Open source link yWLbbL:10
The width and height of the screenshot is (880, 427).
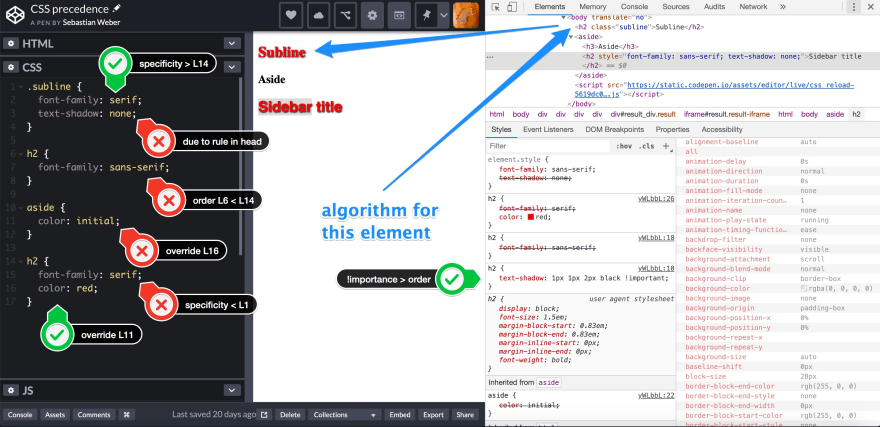click(656, 268)
